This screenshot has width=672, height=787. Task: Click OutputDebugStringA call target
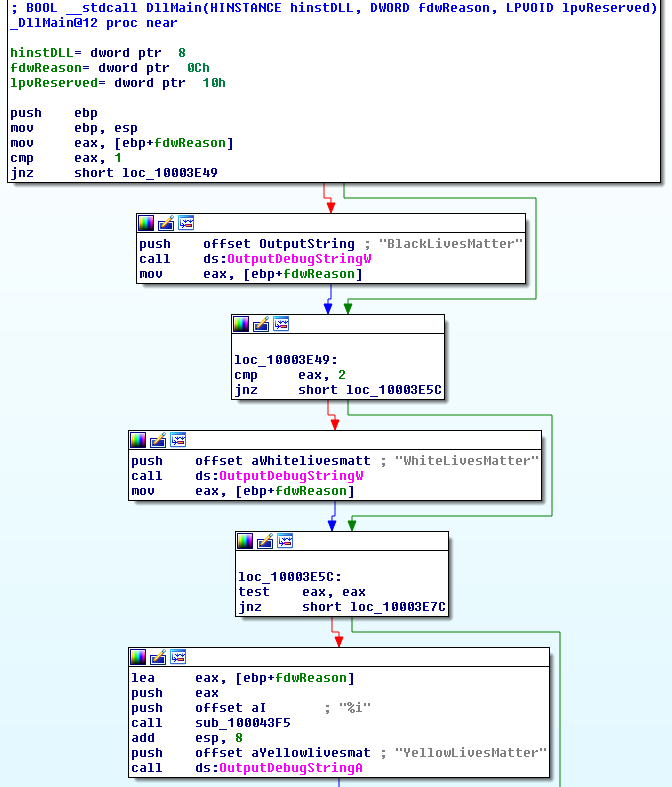pyautogui.click(x=291, y=768)
